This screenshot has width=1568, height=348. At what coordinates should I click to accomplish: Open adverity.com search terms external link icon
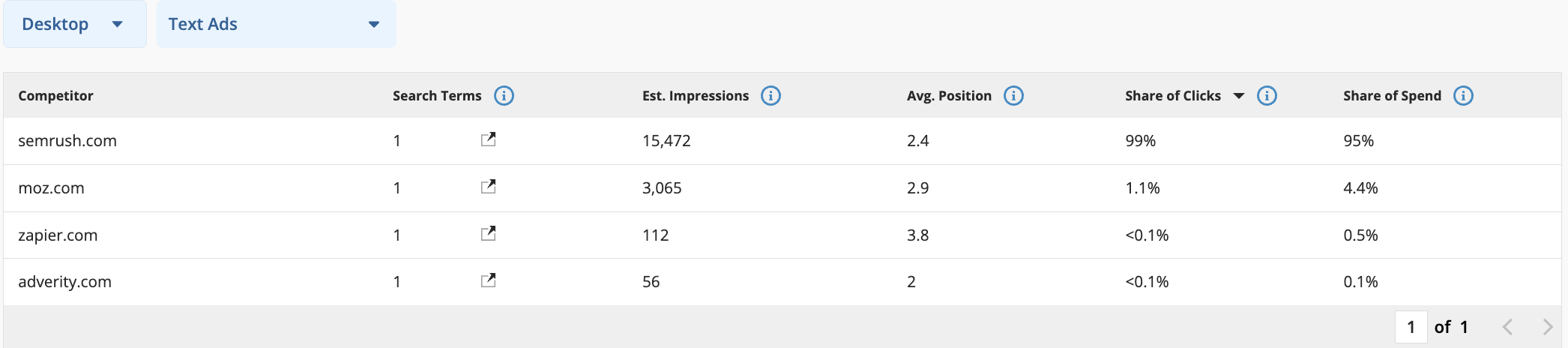(x=489, y=280)
